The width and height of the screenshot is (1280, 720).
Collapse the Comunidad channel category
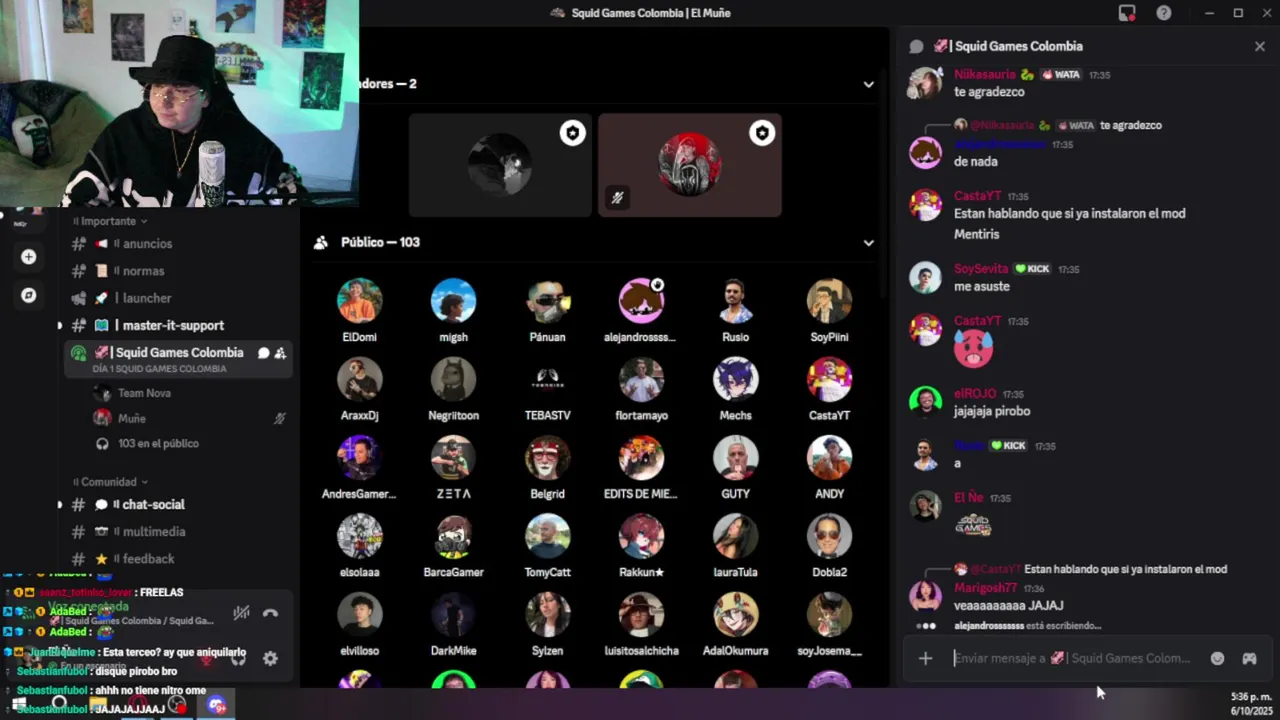111,482
